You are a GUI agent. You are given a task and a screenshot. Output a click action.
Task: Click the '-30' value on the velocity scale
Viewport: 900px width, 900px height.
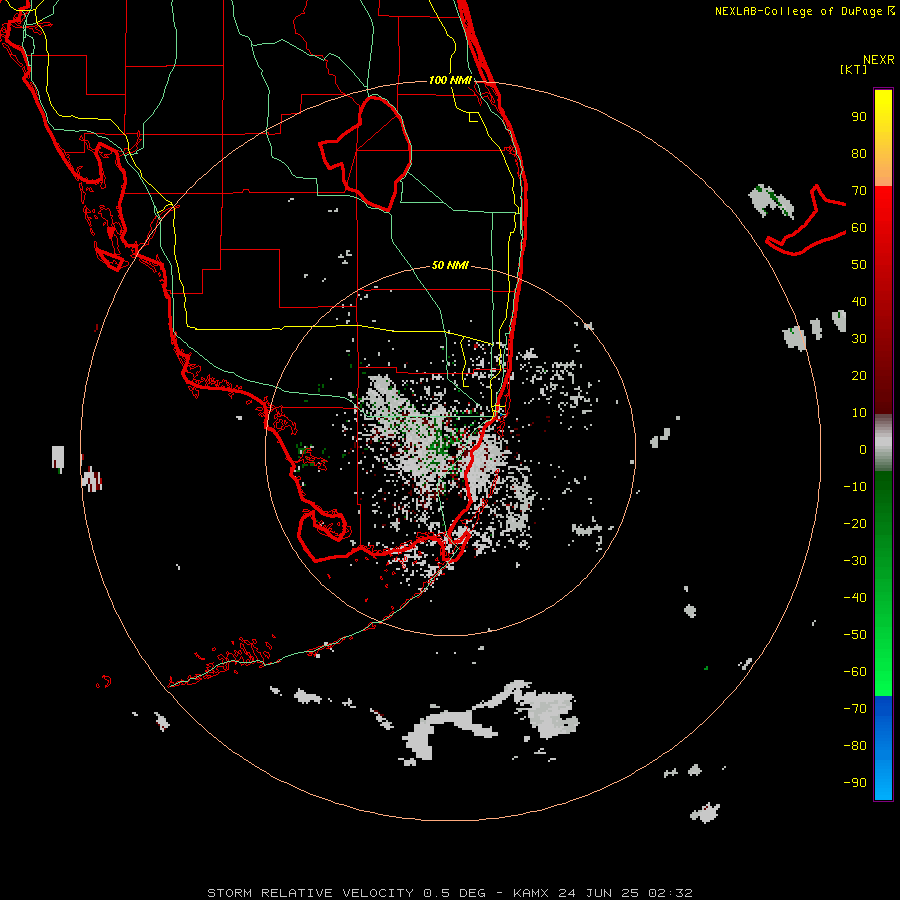[x=855, y=561]
